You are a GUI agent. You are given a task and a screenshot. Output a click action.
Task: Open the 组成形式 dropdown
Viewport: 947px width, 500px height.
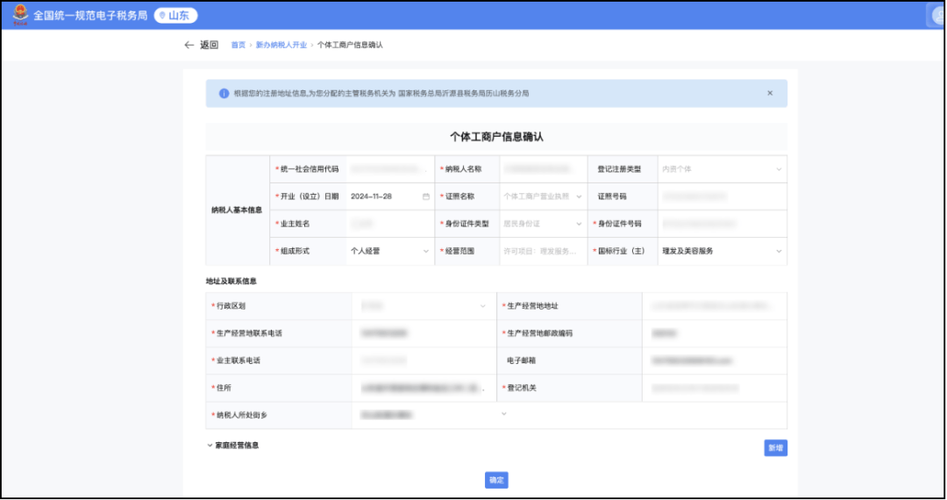tap(390, 251)
